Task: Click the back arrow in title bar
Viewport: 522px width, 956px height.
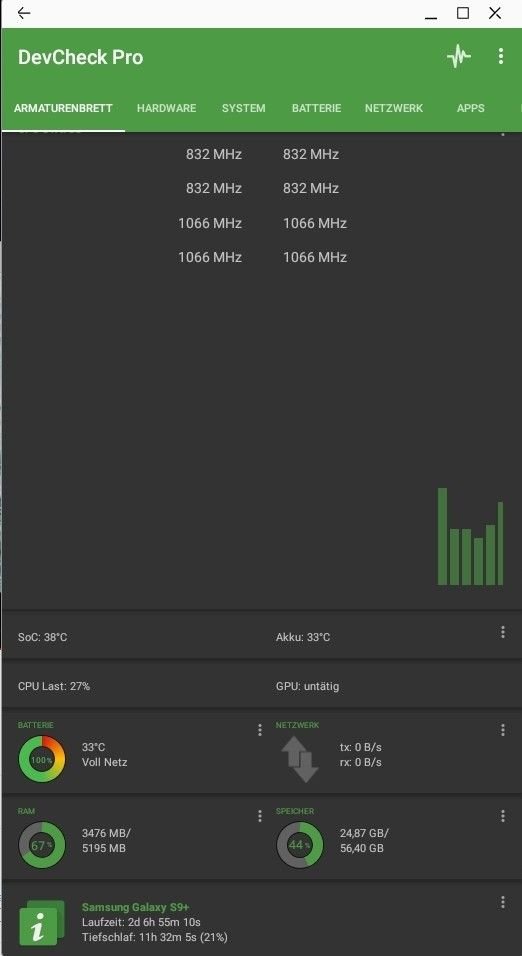Action: [24, 13]
